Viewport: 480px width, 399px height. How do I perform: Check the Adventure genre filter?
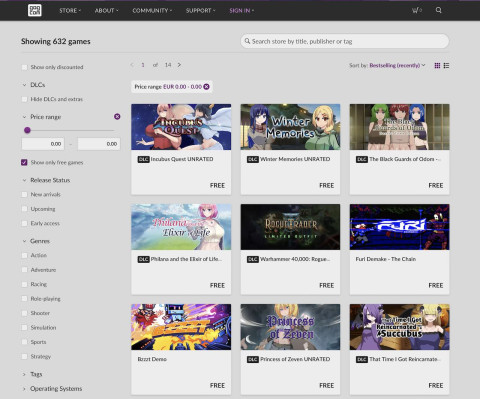point(24,270)
